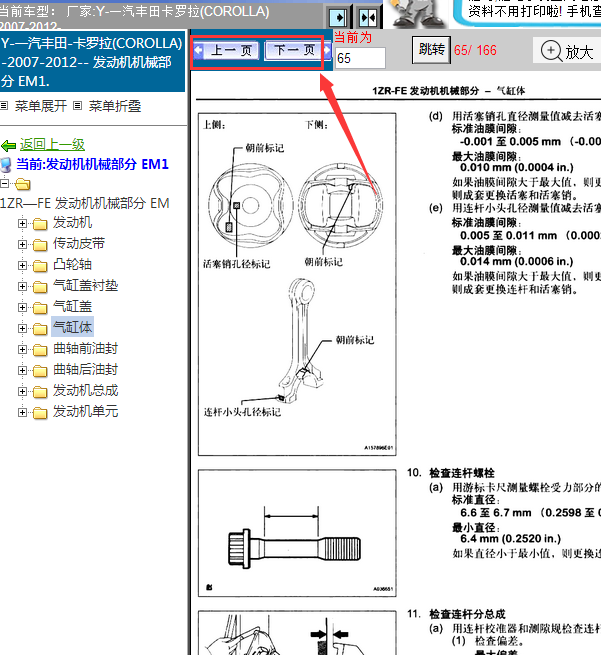Expand the 气缸盖 folder plus box
This screenshot has width=601, height=655.
click(22, 307)
